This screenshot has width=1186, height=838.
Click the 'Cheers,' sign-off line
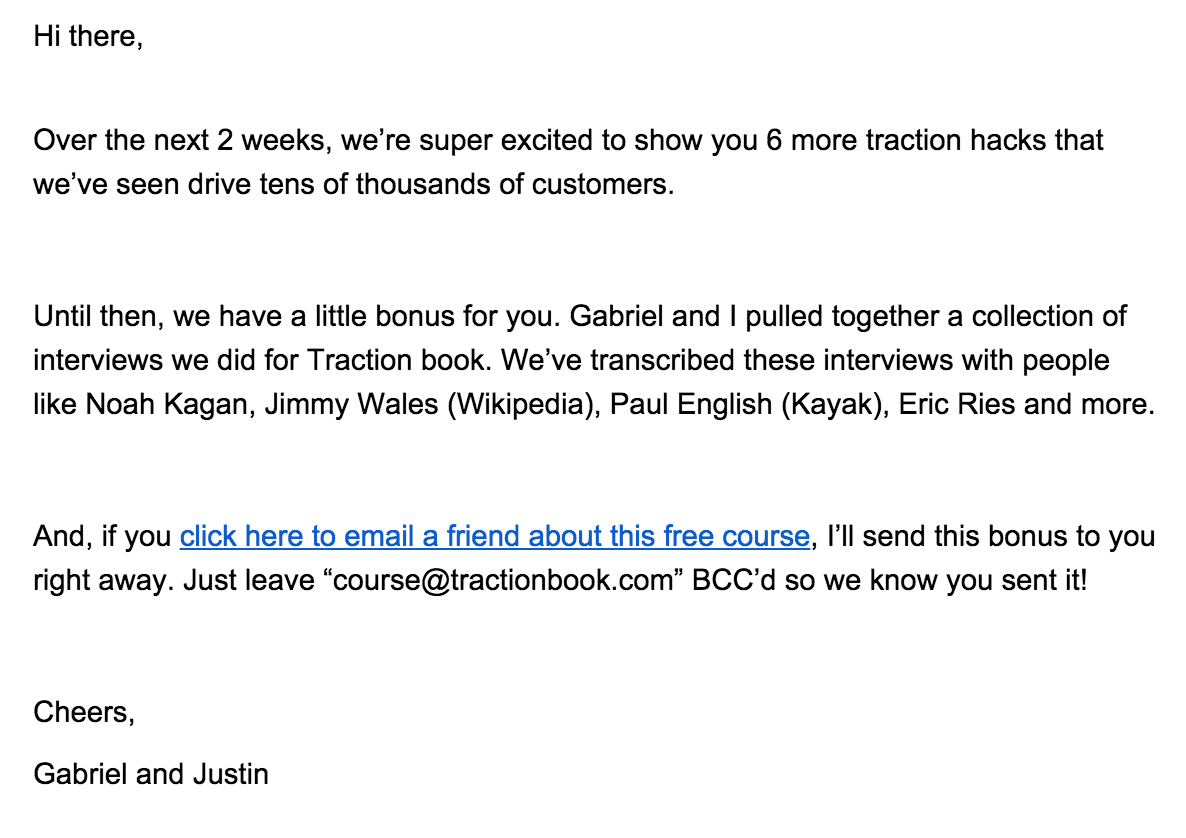84,712
